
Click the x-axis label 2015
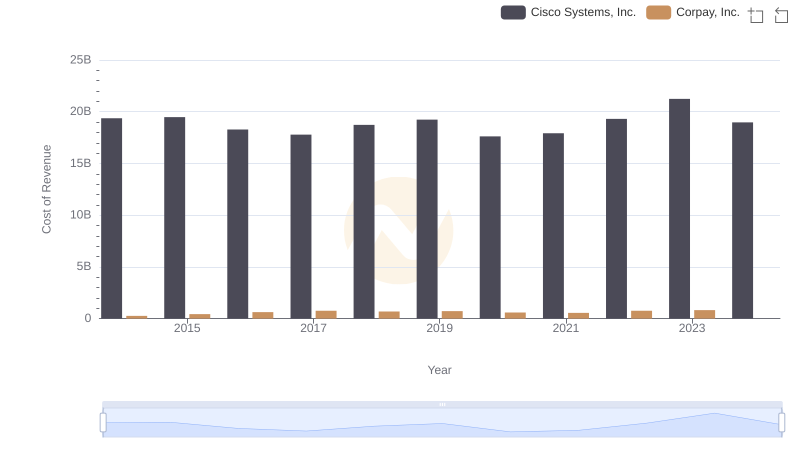(187, 328)
